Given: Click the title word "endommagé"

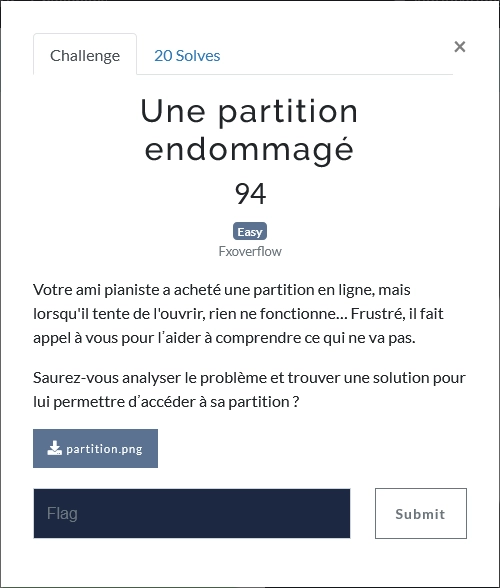Looking at the screenshot, I should click(249, 150).
